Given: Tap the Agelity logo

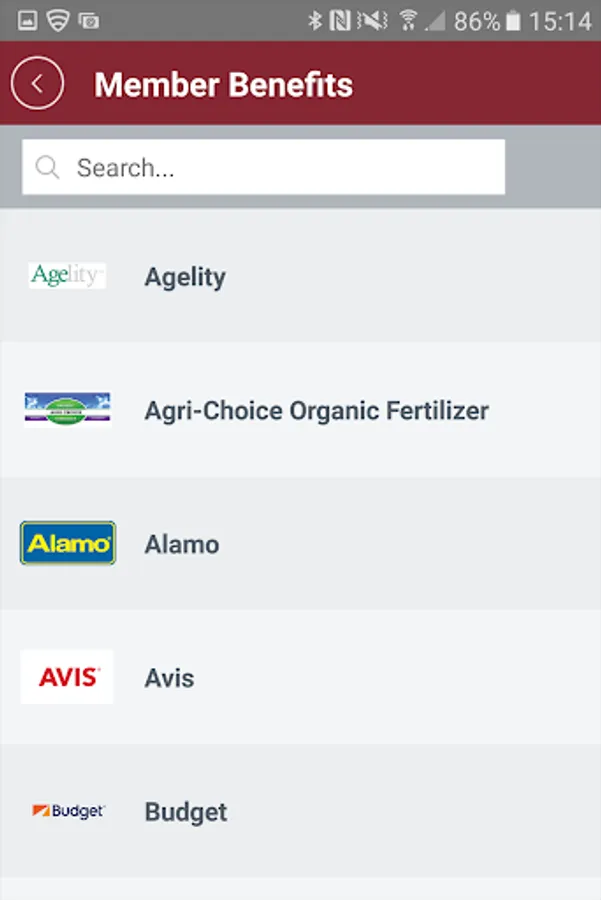Looking at the screenshot, I should point(67,276).
